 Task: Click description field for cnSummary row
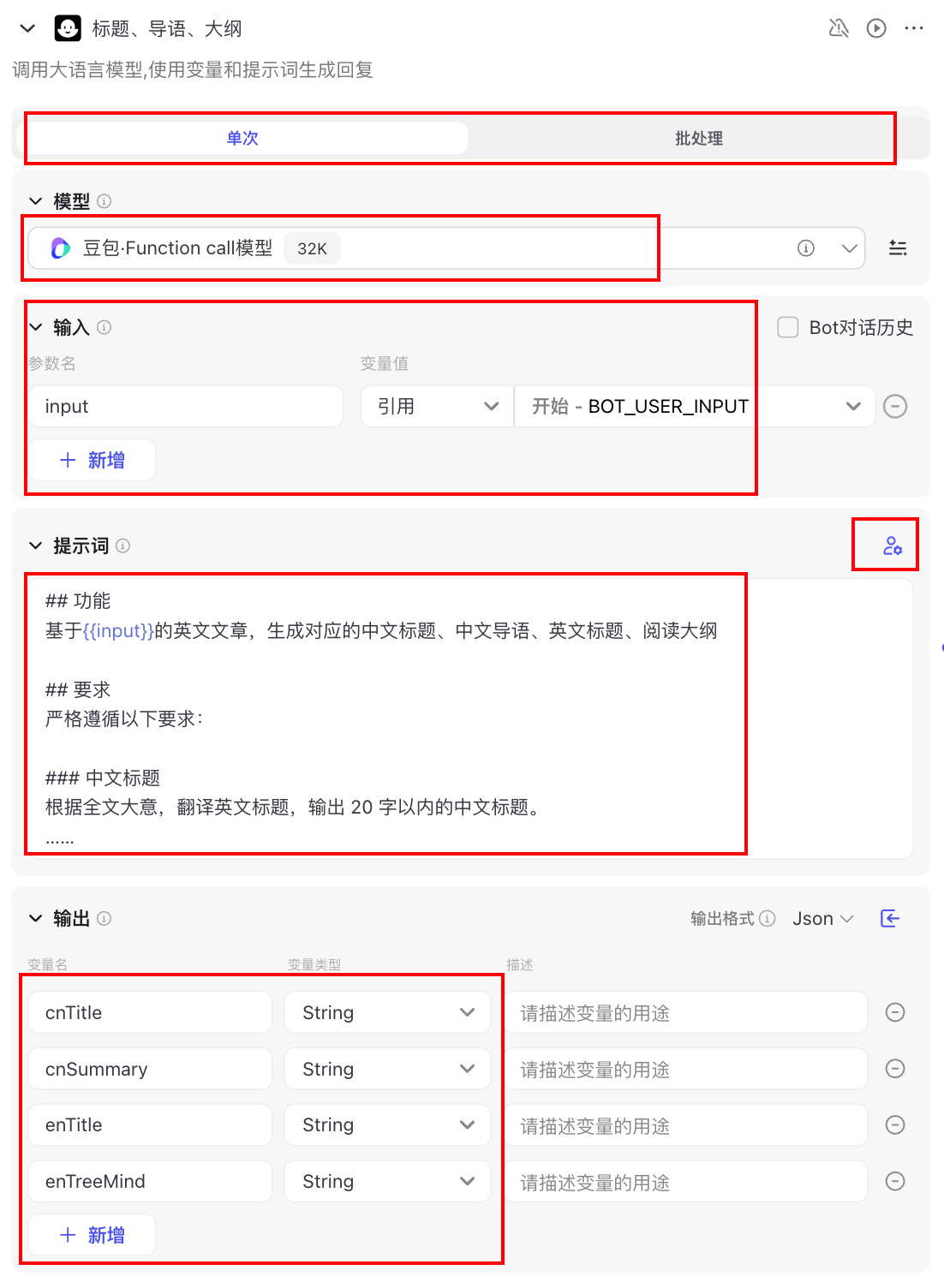685,1069
